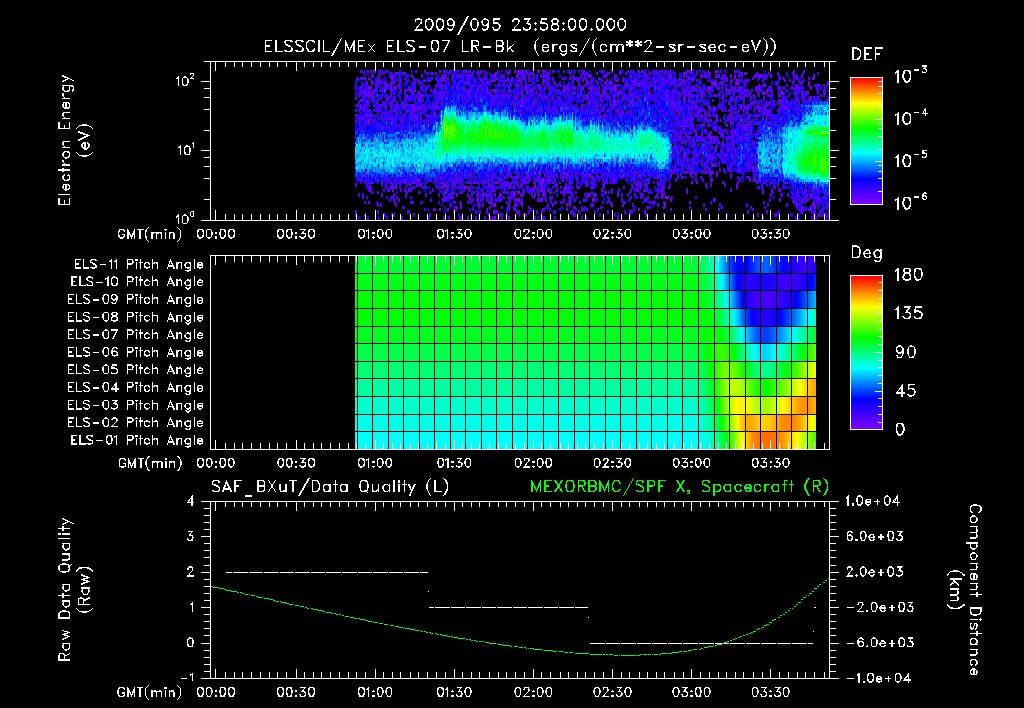Click the GMT(min) label under the spectrogram
Screen dimensions: 1024x708
[150, 234]
